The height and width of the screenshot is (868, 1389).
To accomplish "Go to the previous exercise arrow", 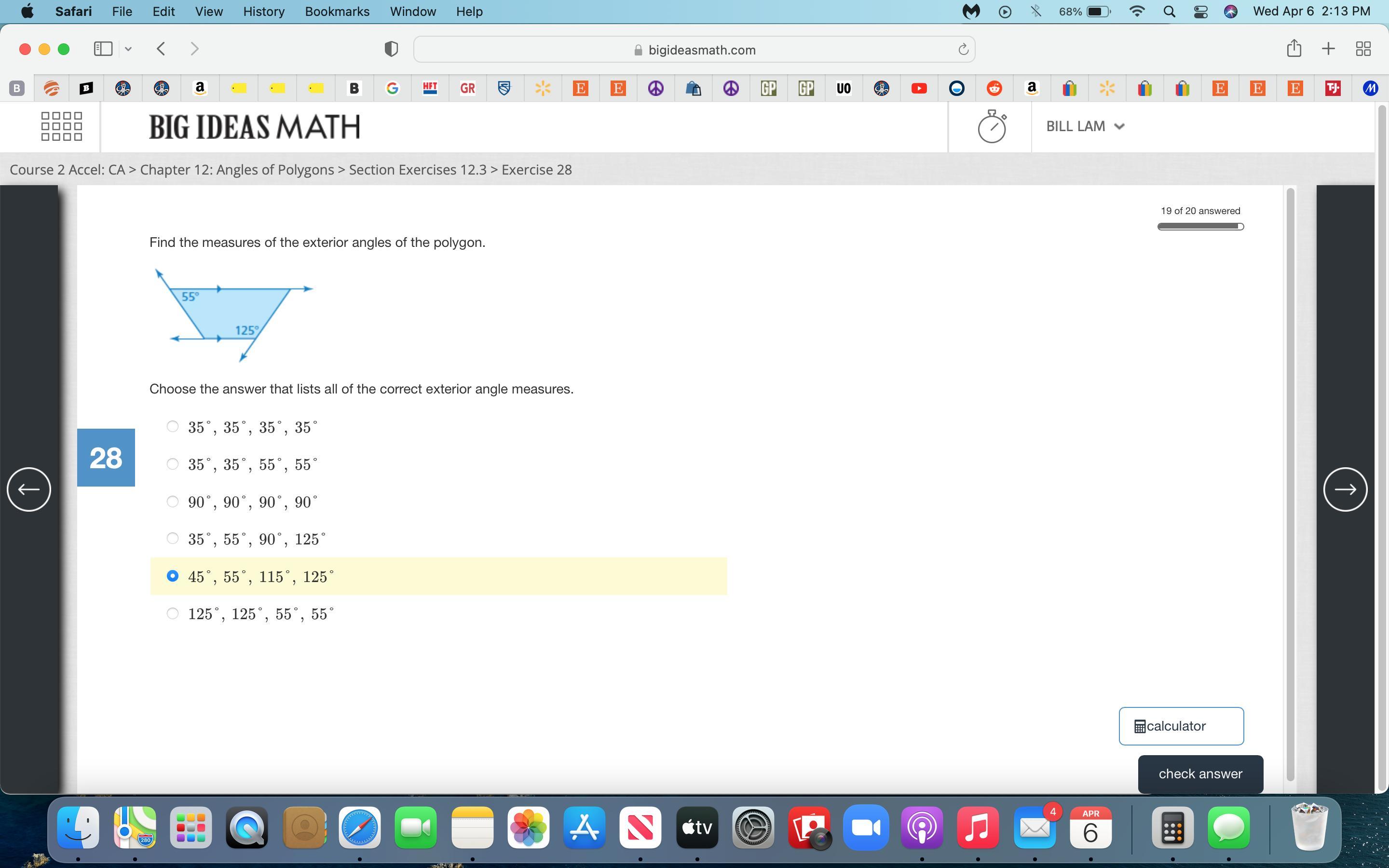I will click(x=29, y=489).
